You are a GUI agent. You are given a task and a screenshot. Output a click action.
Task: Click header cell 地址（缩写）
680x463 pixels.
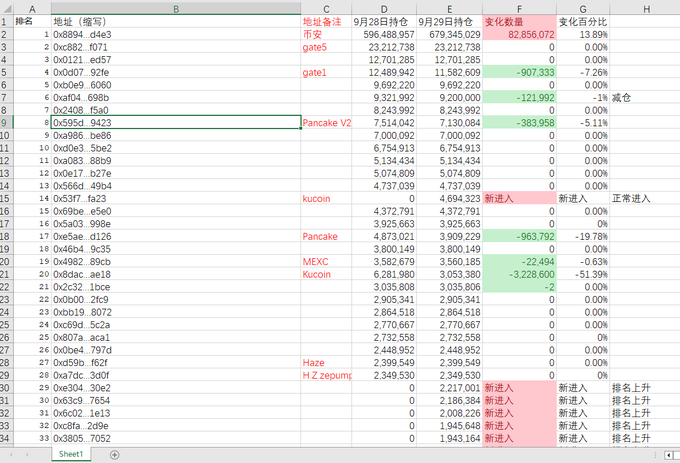(x=176, y=22)
